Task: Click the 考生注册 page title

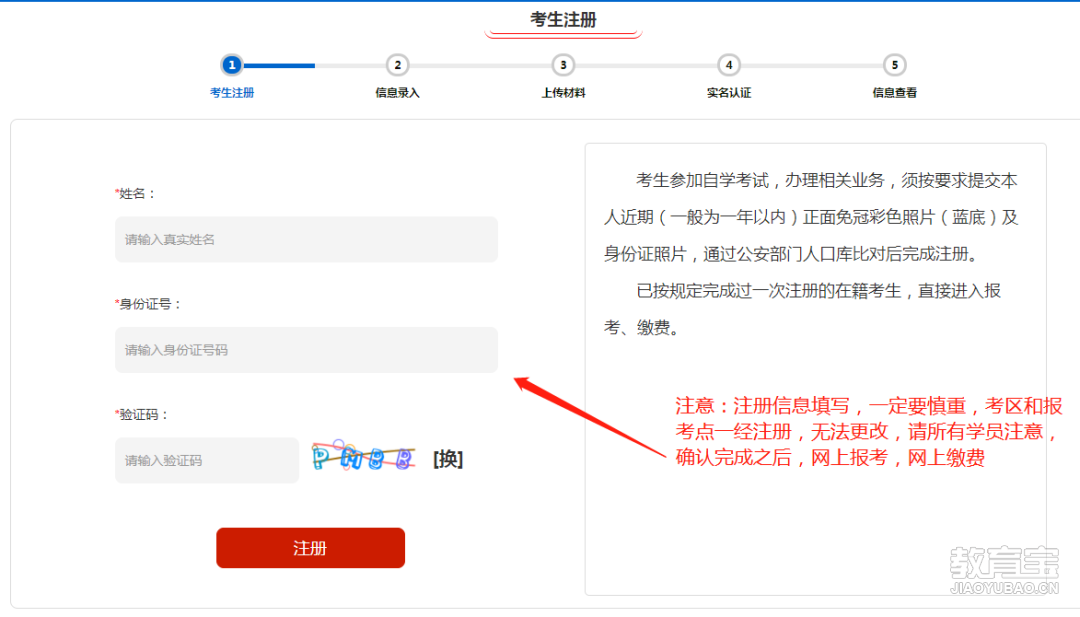Action: [x=563, y=20]
